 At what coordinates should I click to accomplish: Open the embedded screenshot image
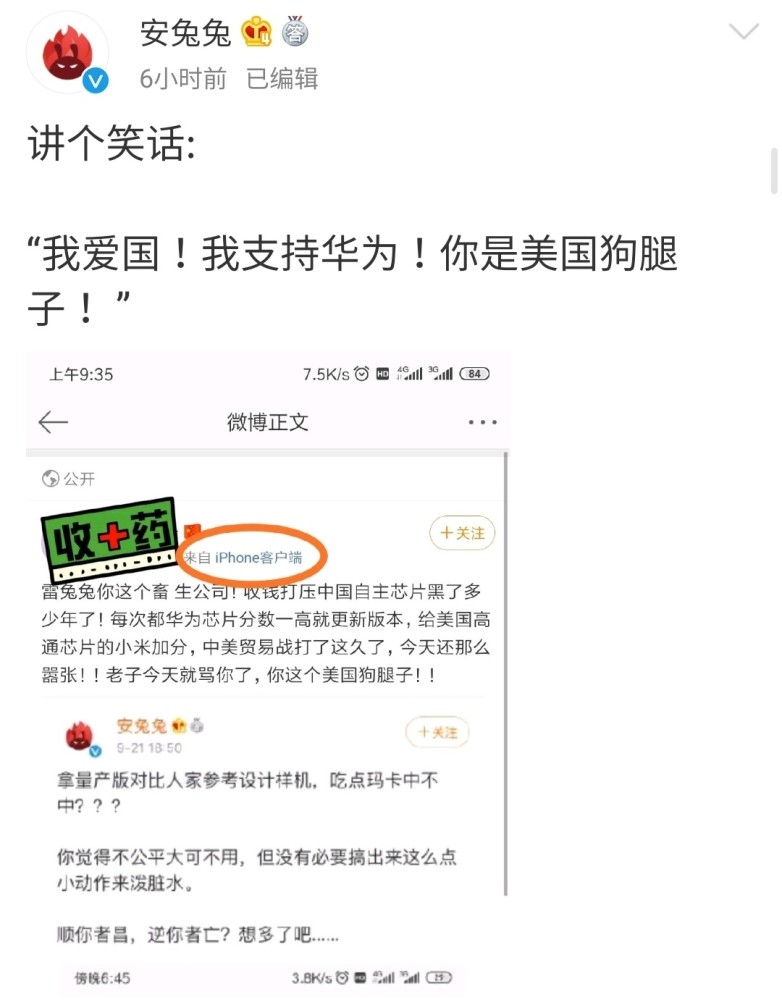[x=268, y=674]
